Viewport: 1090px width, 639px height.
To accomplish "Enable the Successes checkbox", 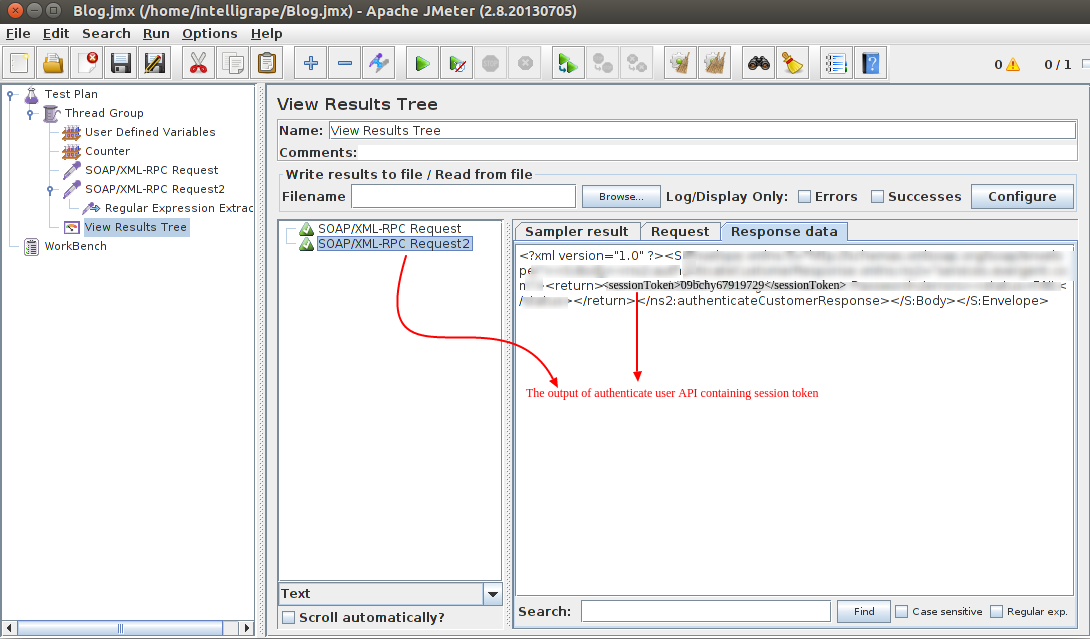I will 877,197.
